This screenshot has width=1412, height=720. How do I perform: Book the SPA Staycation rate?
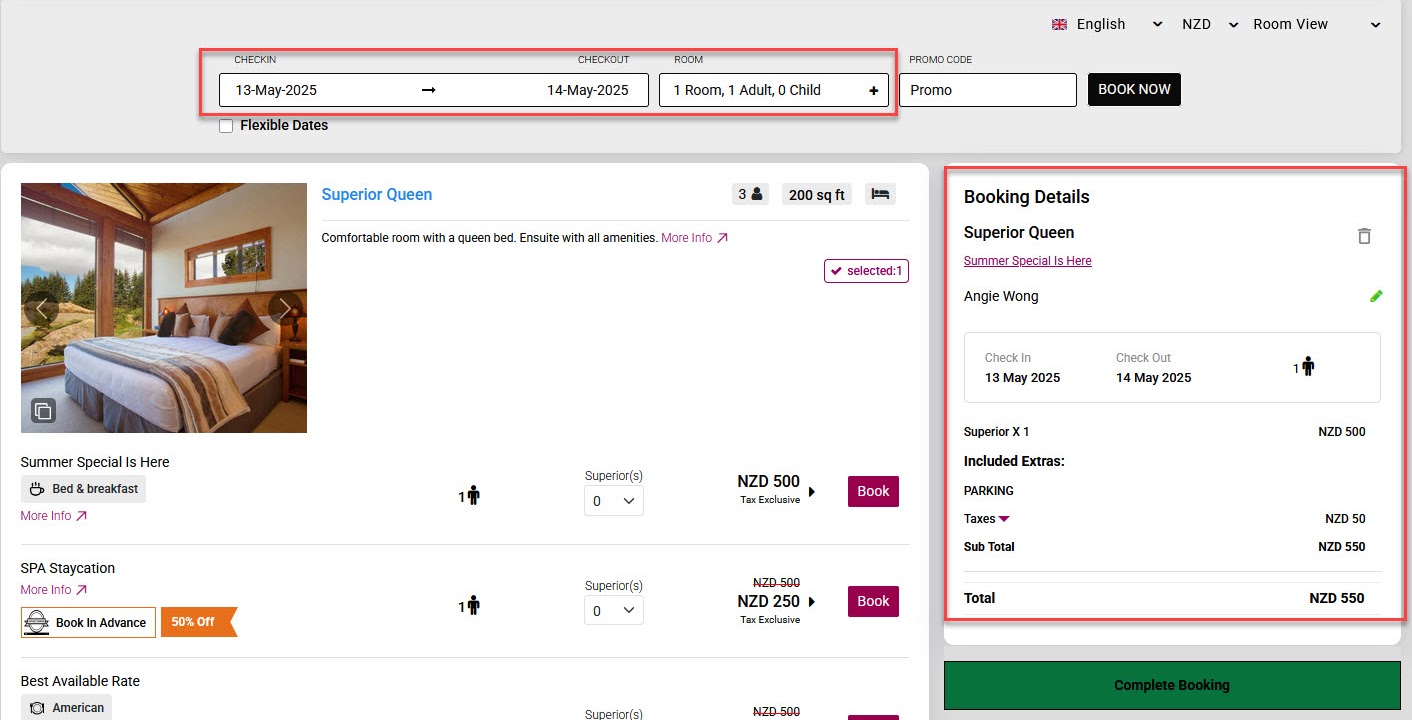tap(873, 601)
